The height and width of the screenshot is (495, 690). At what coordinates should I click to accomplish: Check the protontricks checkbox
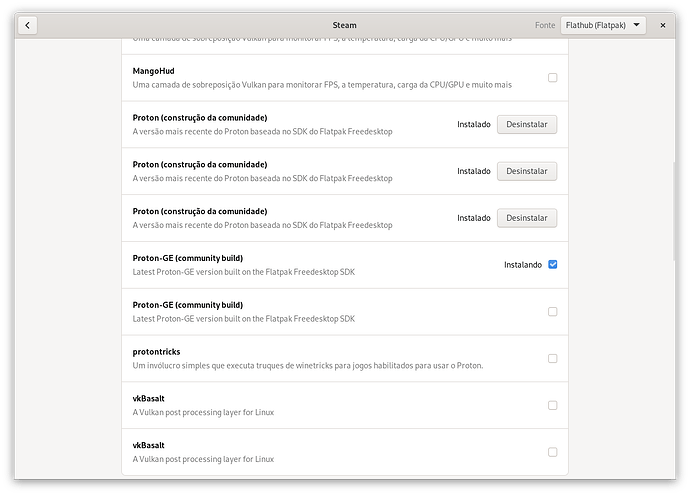pyautogui.click(x=553, y=358)
